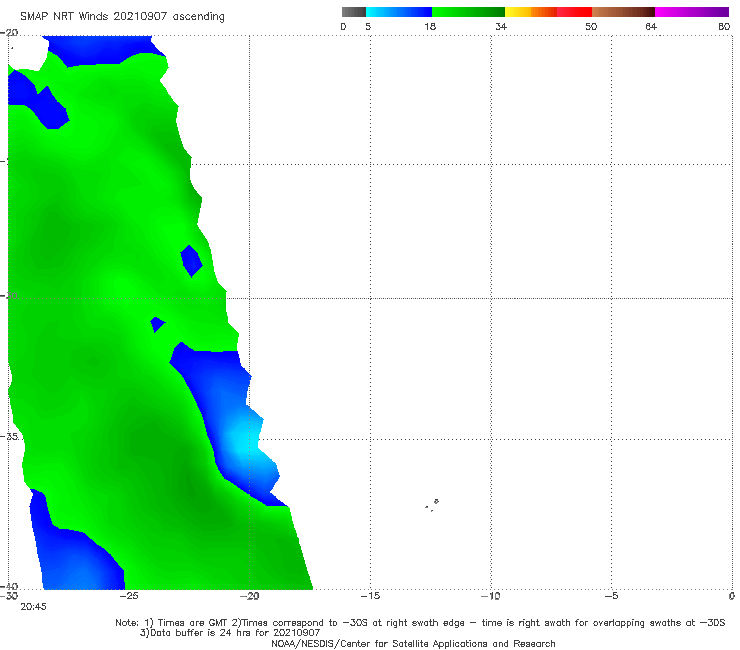Pick the yellow-orange segment of the color bar
Screen dimensions: 740x650
530,12
